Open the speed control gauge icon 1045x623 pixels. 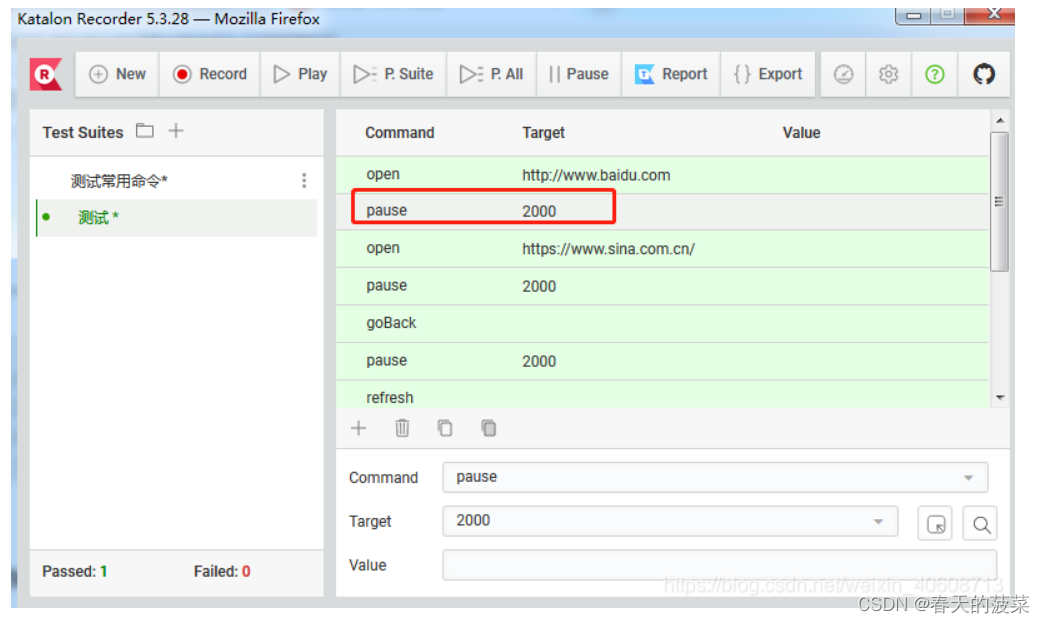[843, 74]
